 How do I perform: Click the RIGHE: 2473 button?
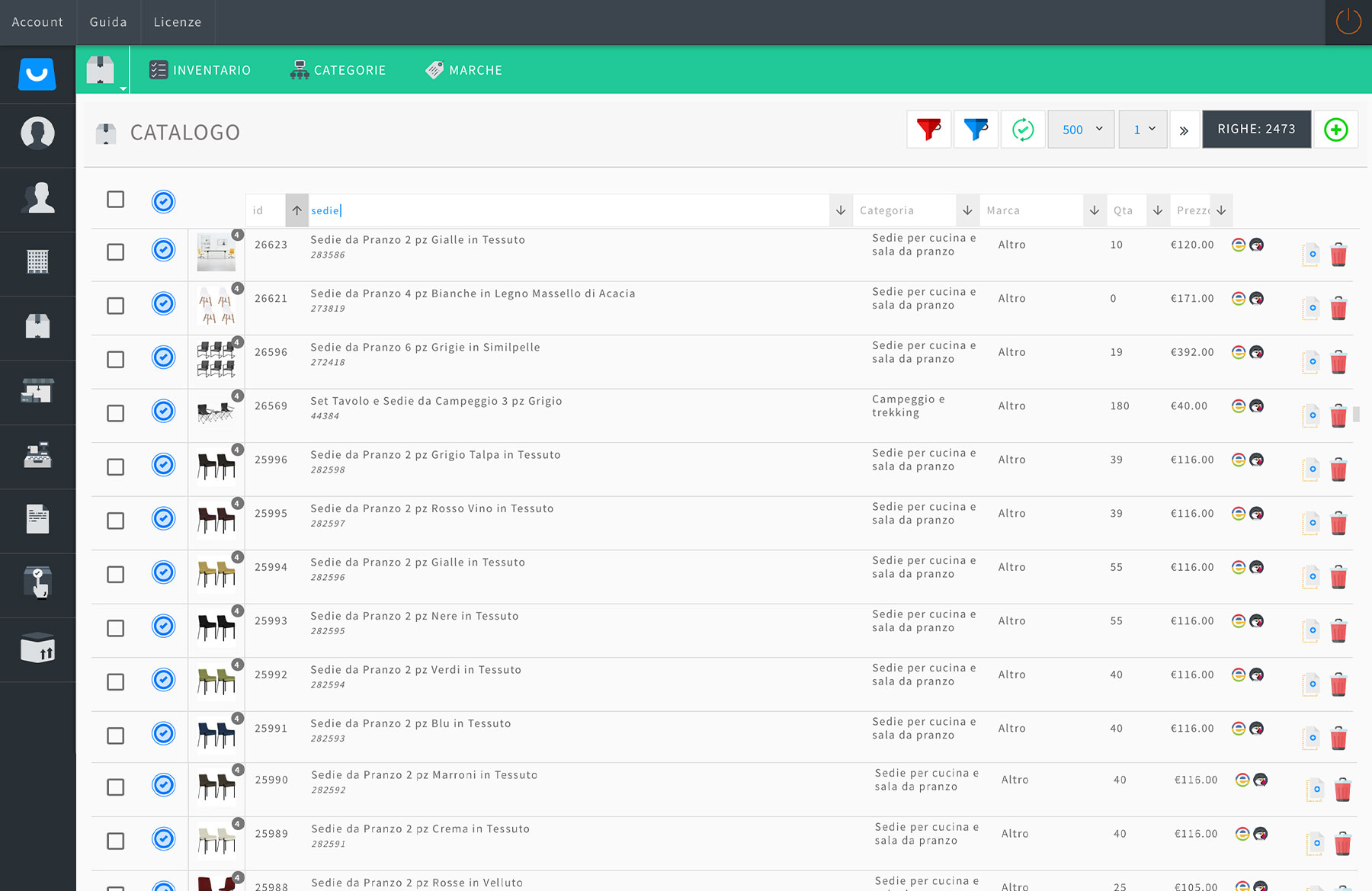1256,129
